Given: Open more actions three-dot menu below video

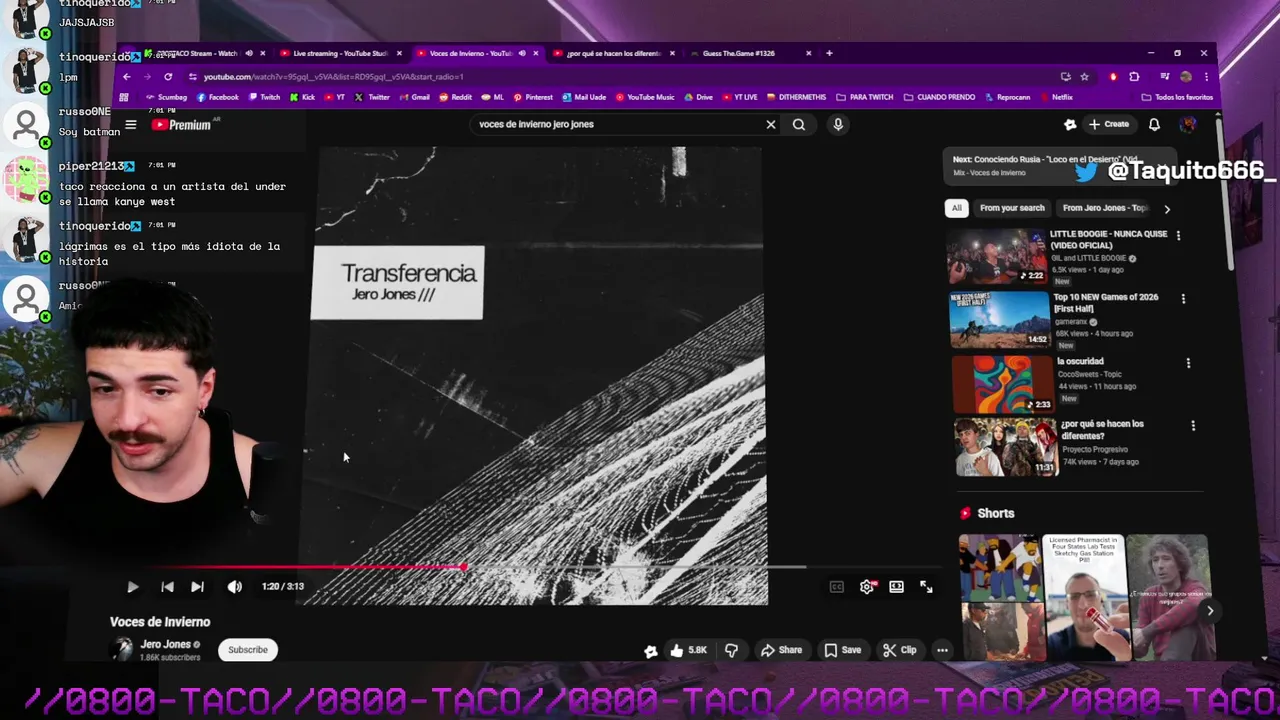Looking at the screenshot, I should click(942, 650).
